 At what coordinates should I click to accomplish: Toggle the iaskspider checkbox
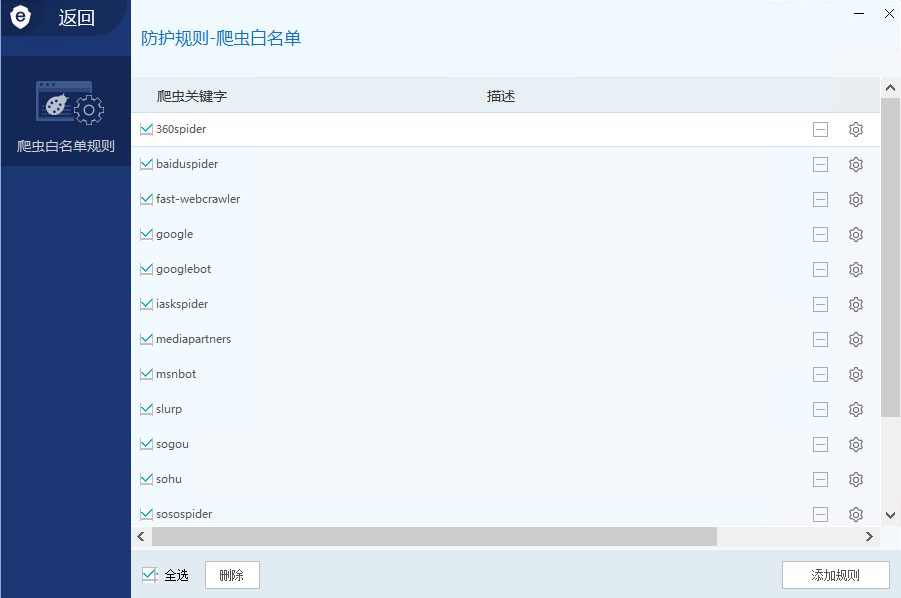coord(147,304)
